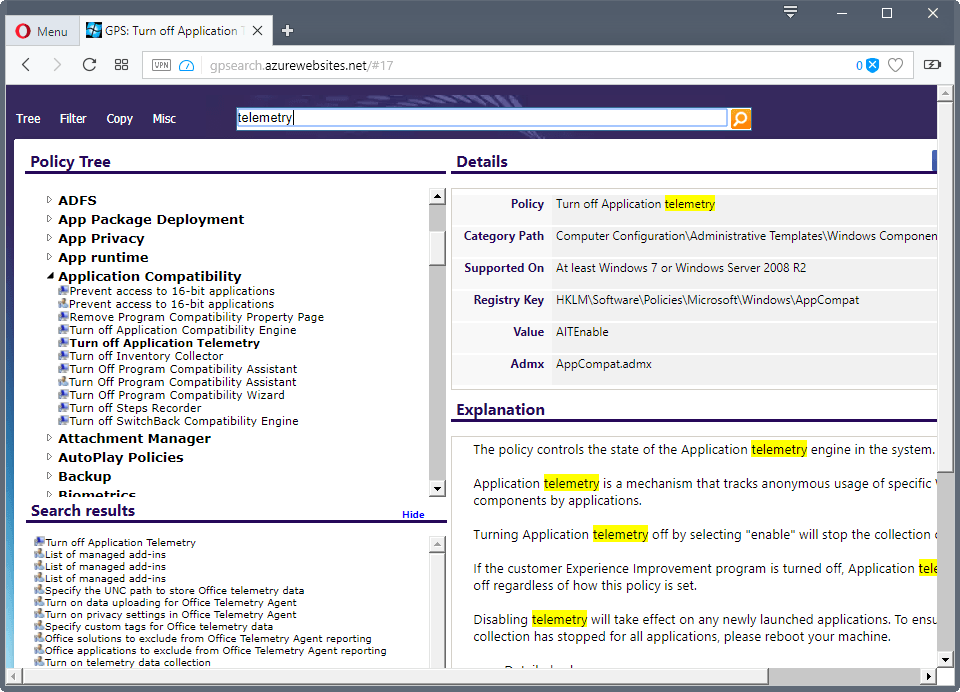Expand the App Privacy node
This screenshot has width=960, height=692.
(50, 238)
